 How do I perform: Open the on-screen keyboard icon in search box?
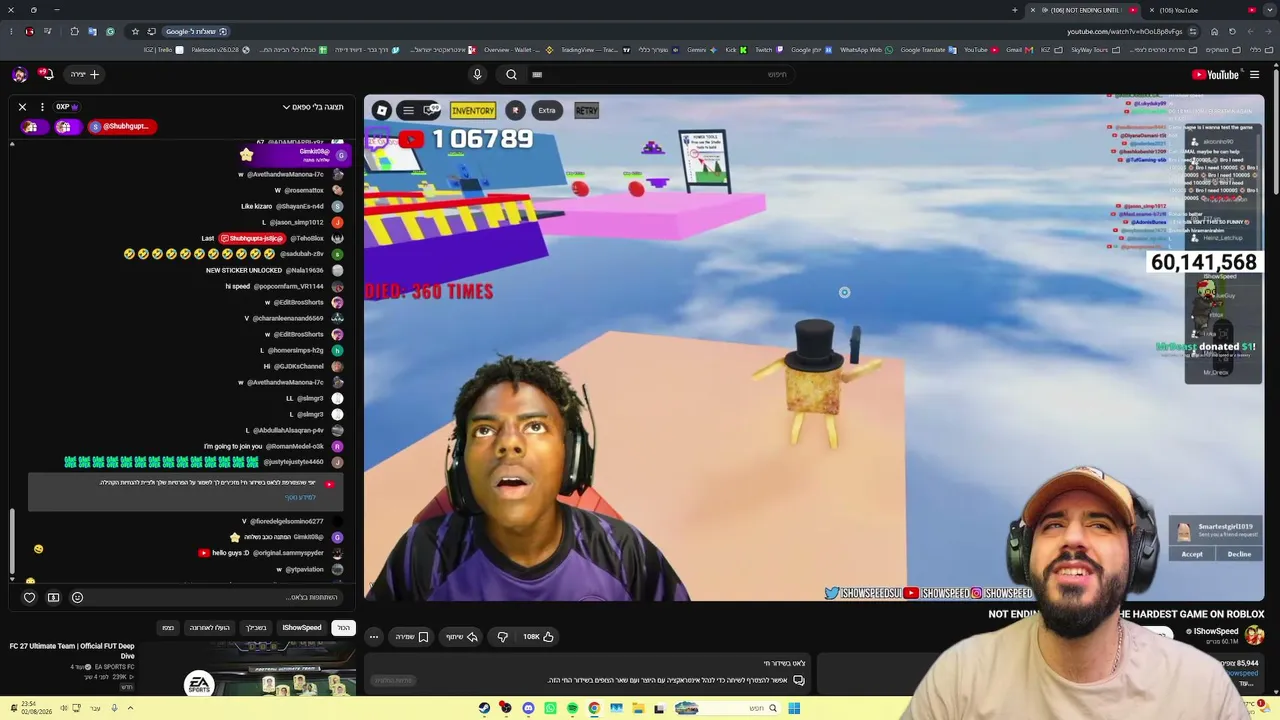coord(537,74)
